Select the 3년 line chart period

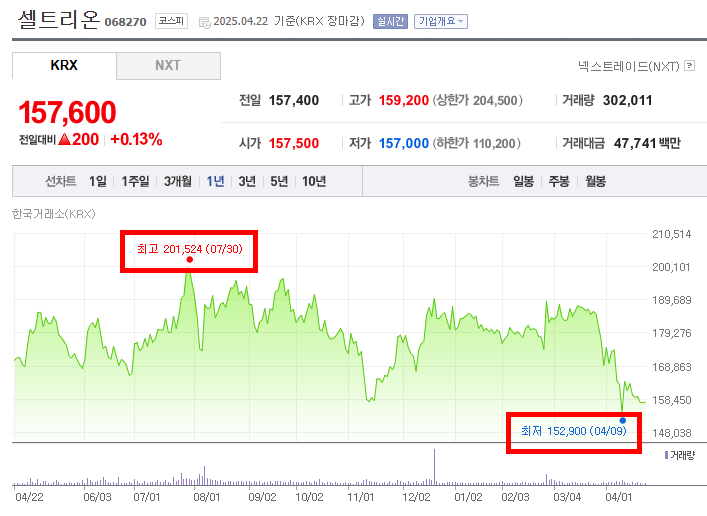pos(247,181)
